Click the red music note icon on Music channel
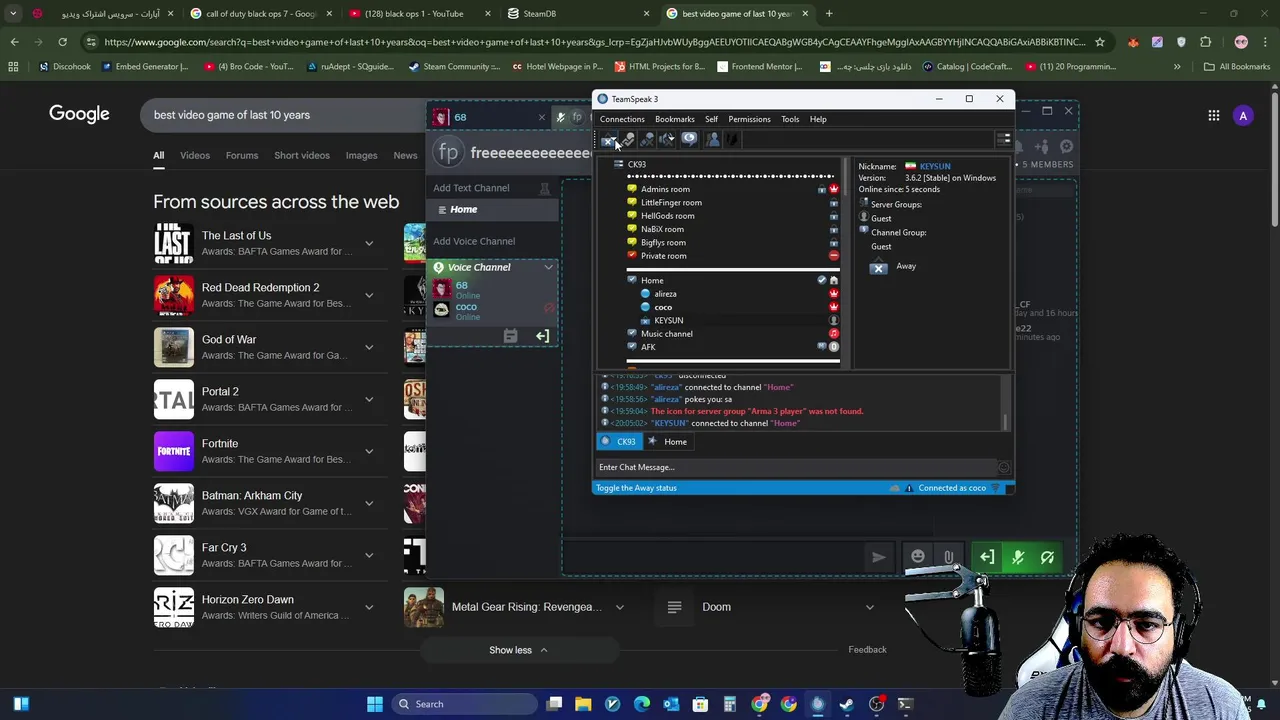 click(x=834, y=334)
